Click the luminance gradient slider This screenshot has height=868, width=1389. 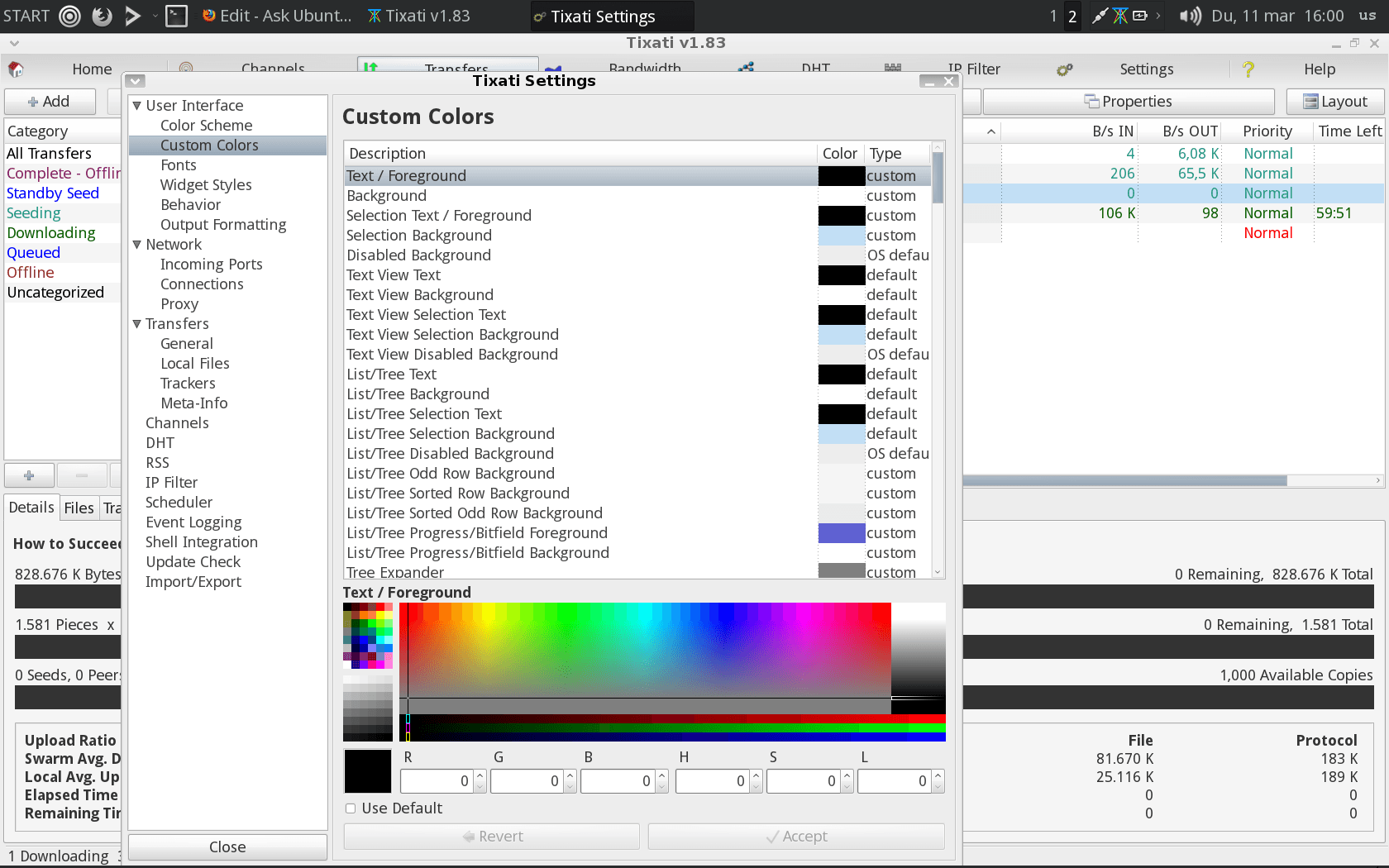point(919,658)
